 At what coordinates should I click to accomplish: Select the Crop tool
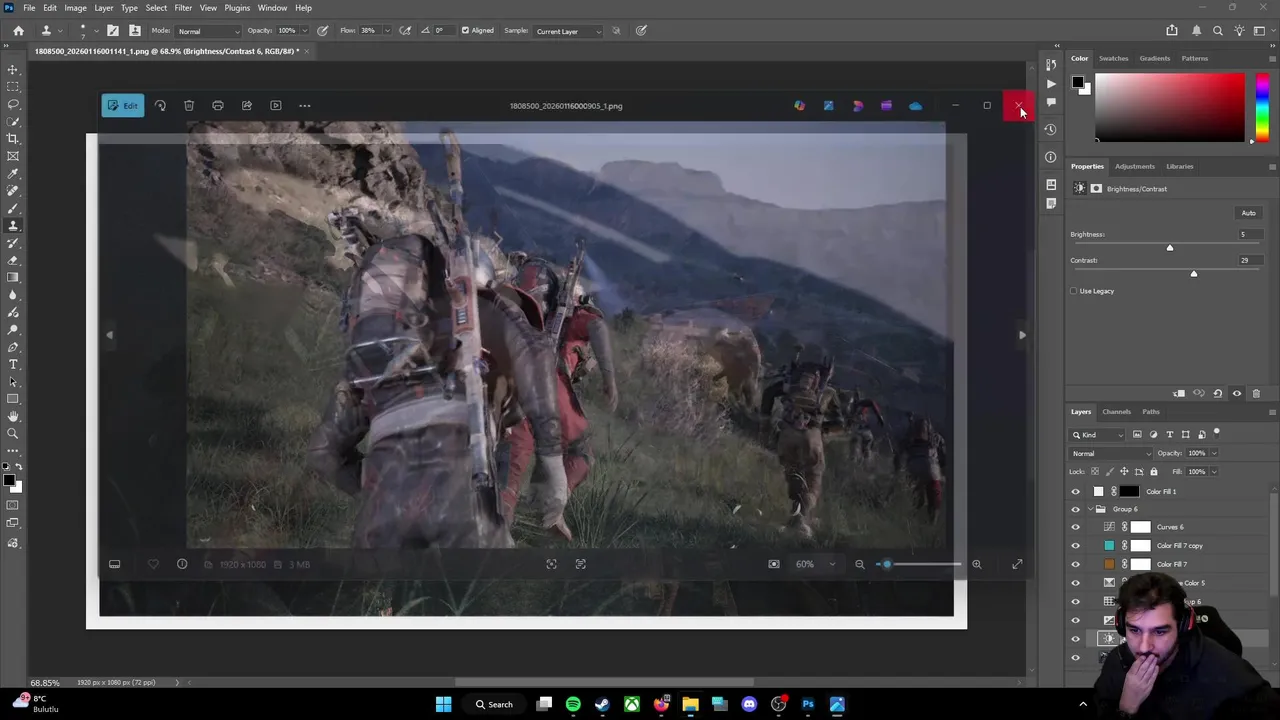click(13, 138)
